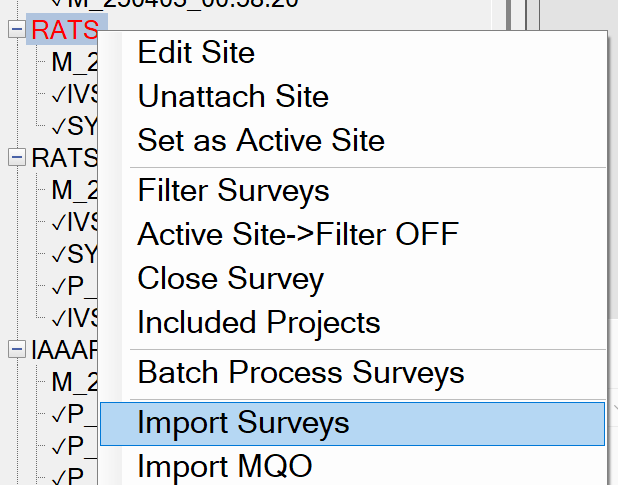Open Included Projects menu item
Image resolution: width=618 pixels, height=485 pixels.
click(259, 323)
